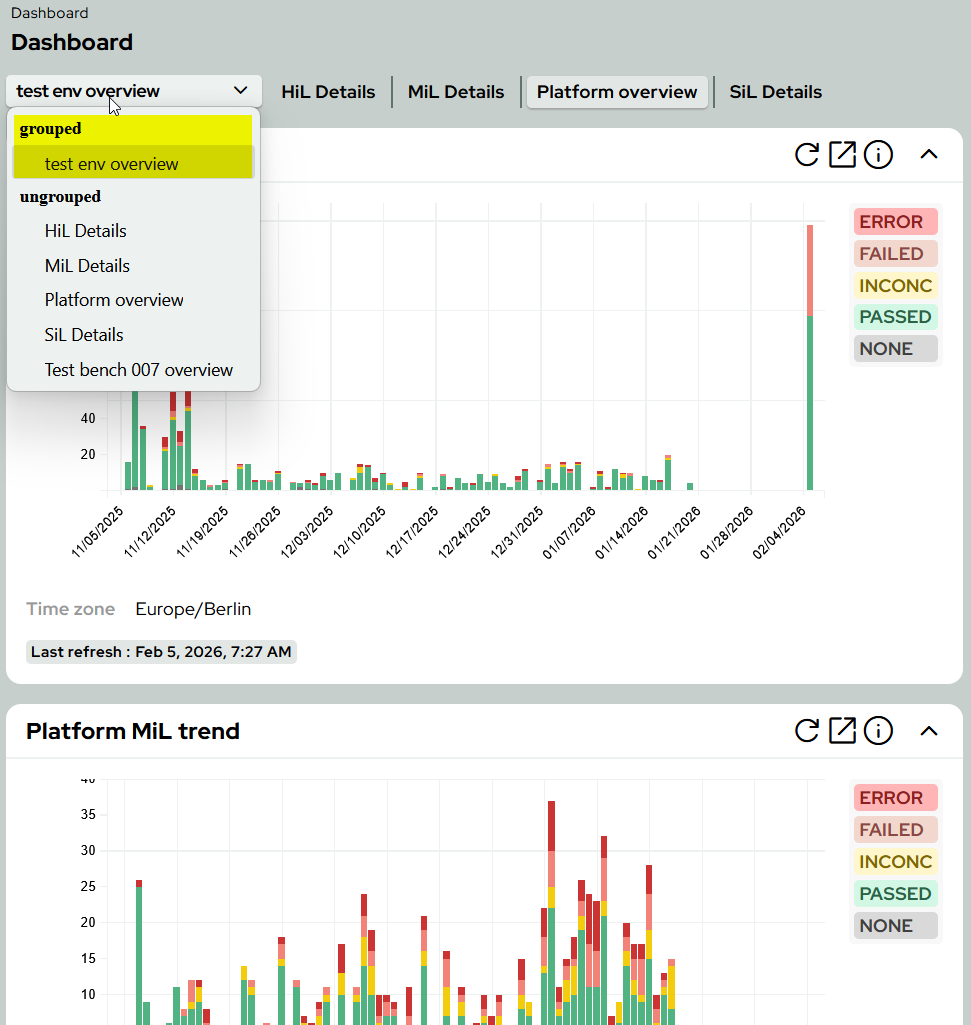
Task: Refresh the Platform MiL trend chart
Action: pos(807,731)
